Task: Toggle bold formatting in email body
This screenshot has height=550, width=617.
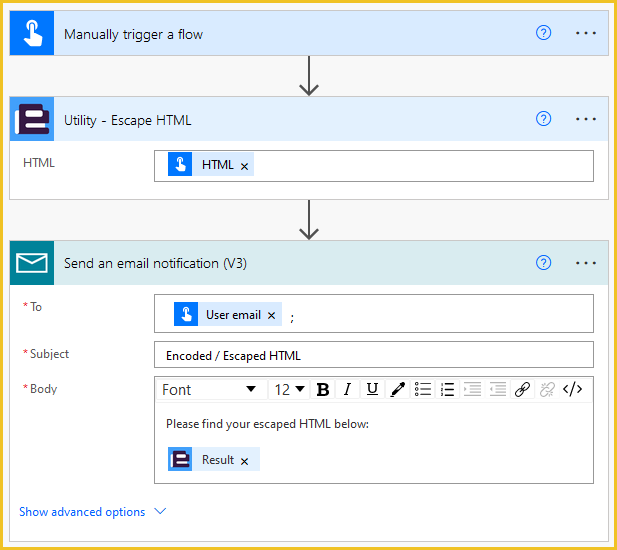Action: click(x=323, y=390)
